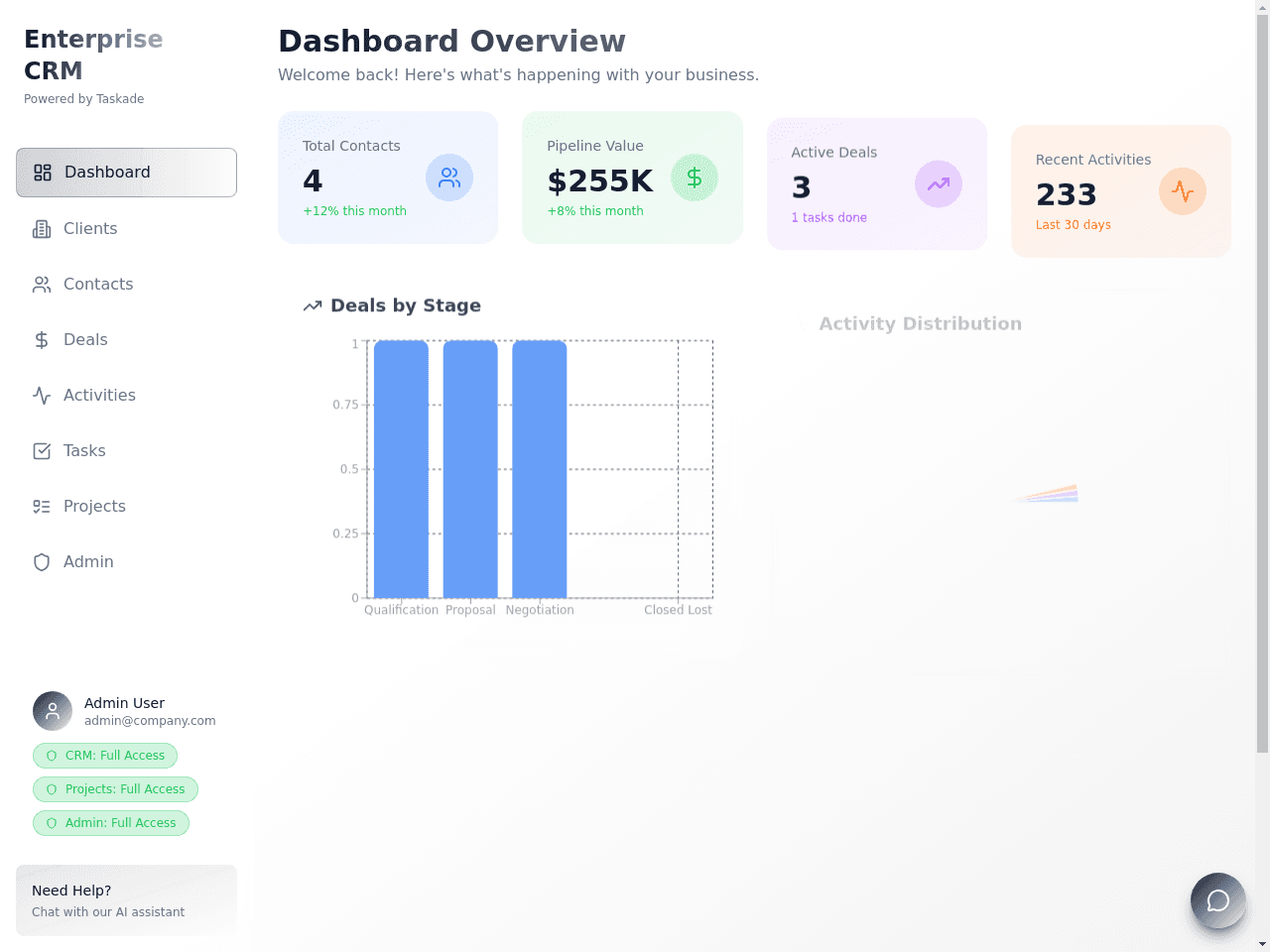Viewport: 1270px width, 952px height.
Task: Click the trending arrow icon on Active Deals
Action: tap(939, 184)
